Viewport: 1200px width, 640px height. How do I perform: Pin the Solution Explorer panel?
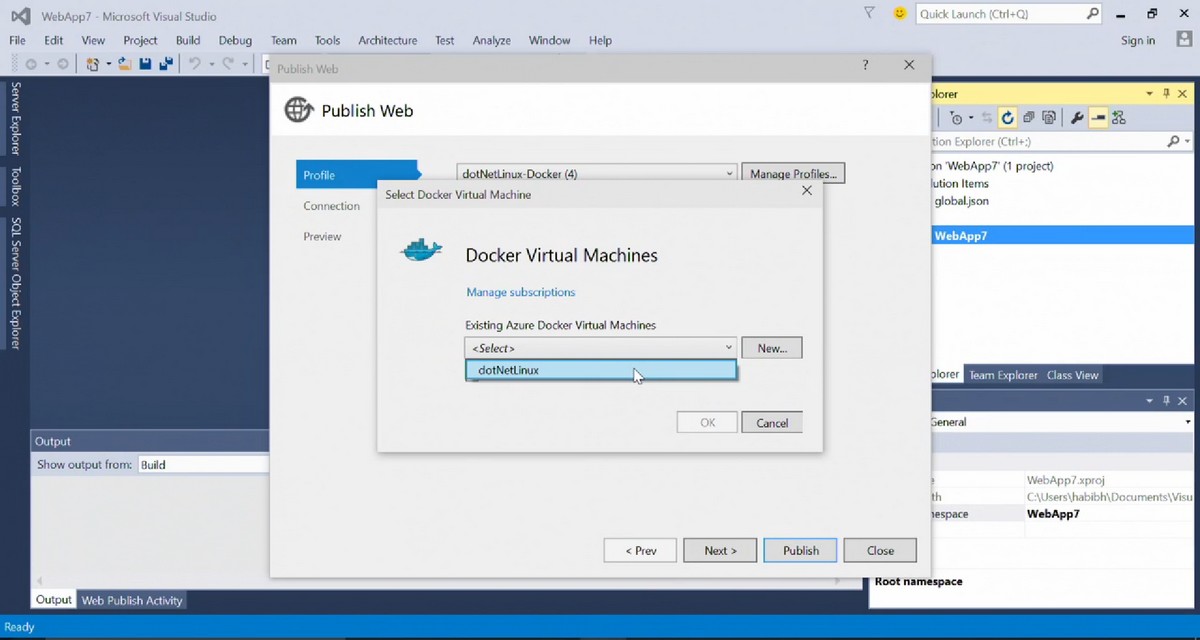(x=1166, y=93)
